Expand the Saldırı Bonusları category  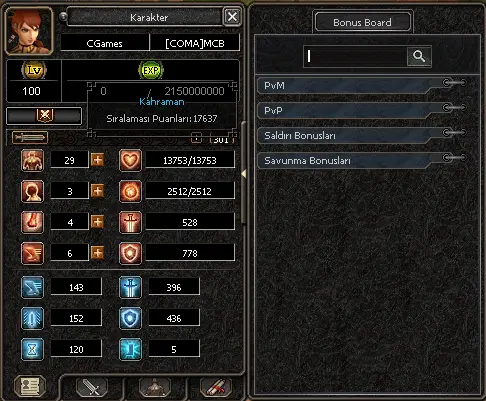click(362, 135)
